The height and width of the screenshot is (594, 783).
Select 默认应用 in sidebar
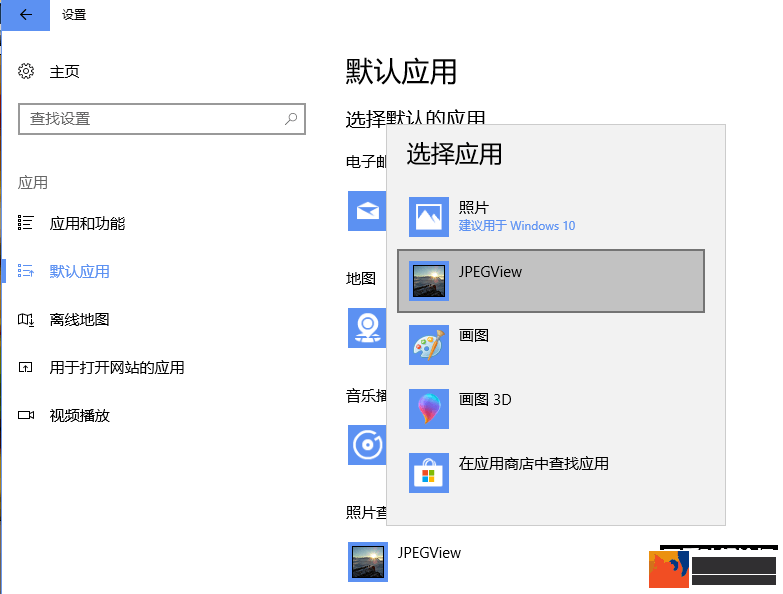[79, 272]
